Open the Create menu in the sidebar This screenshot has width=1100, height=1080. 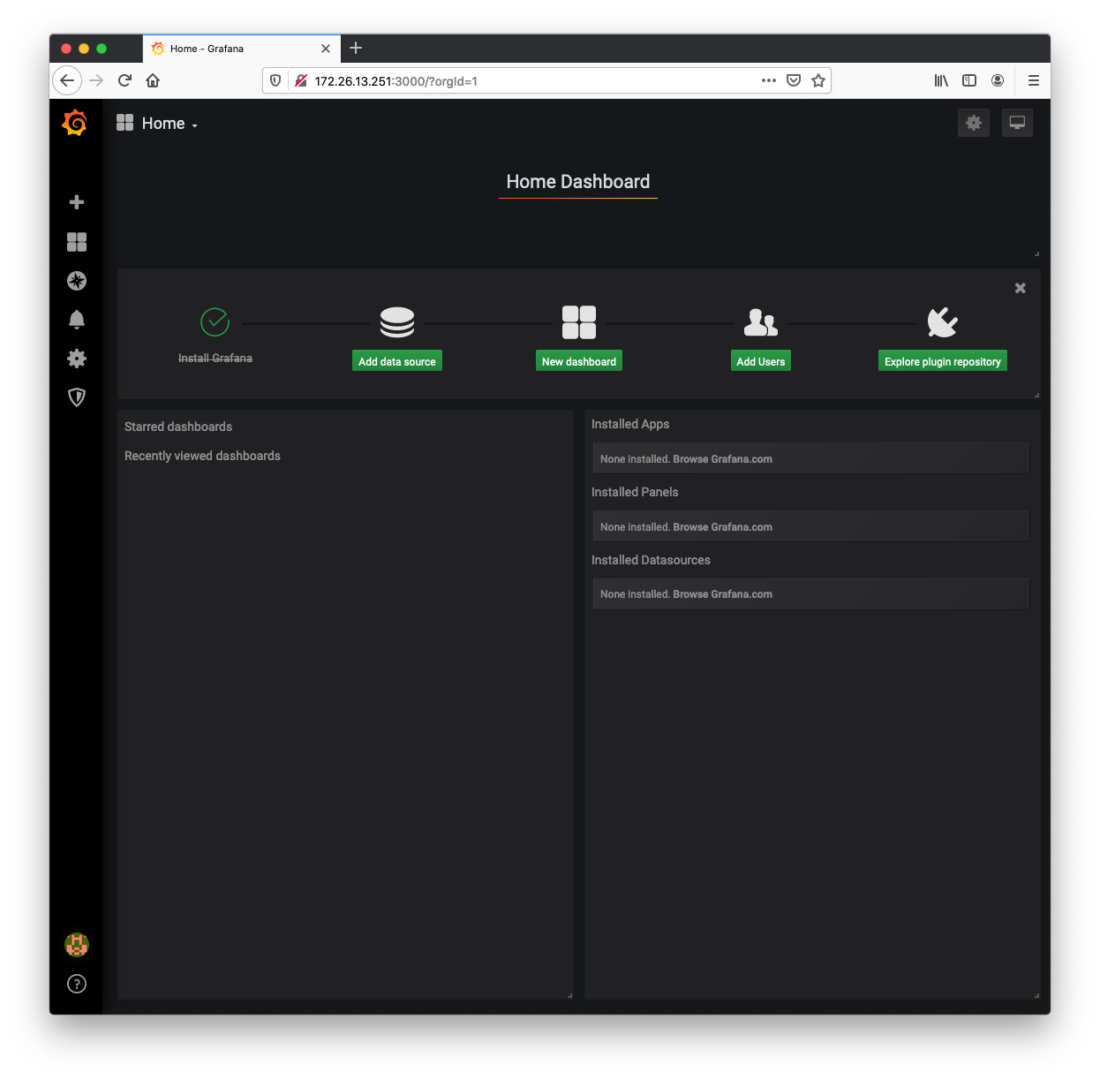(76, 201)
